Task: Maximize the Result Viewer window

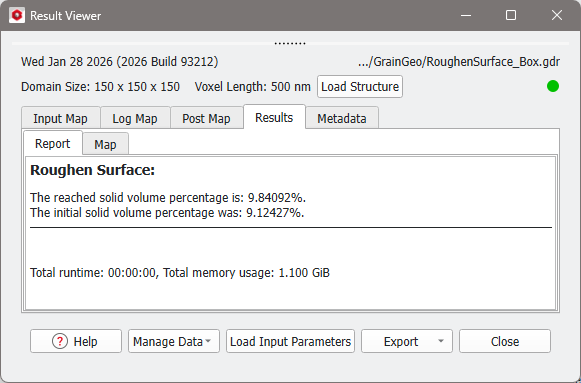Action: [x=511, y=16]
